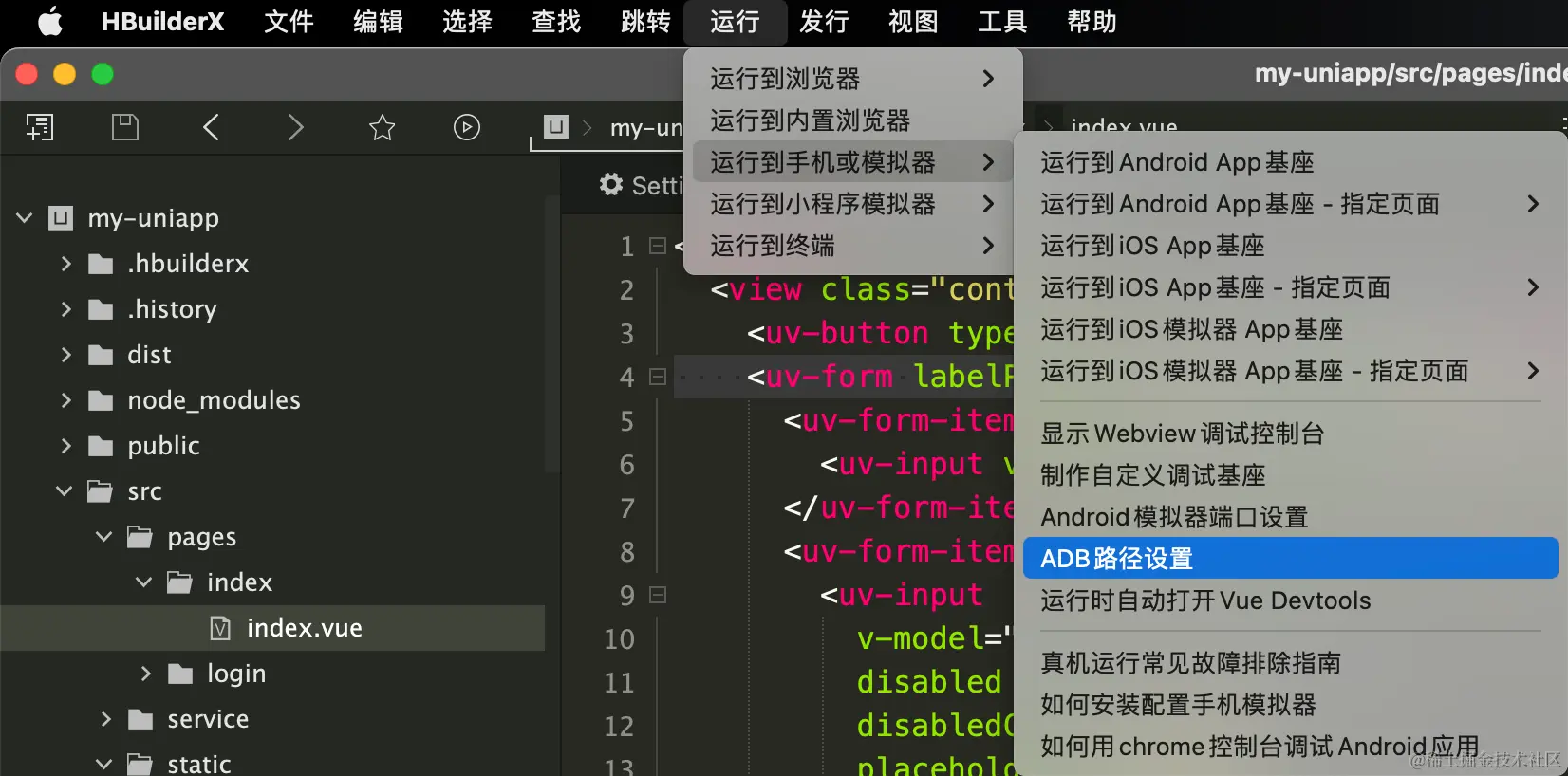Open the 编辑 menu

click(378, 21)
